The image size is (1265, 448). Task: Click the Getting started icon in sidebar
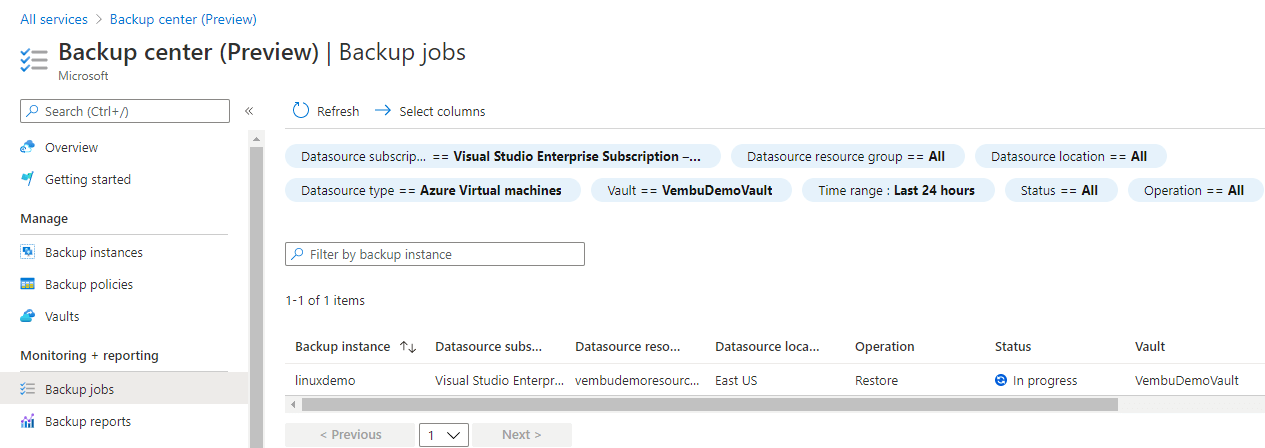(27, 179)
